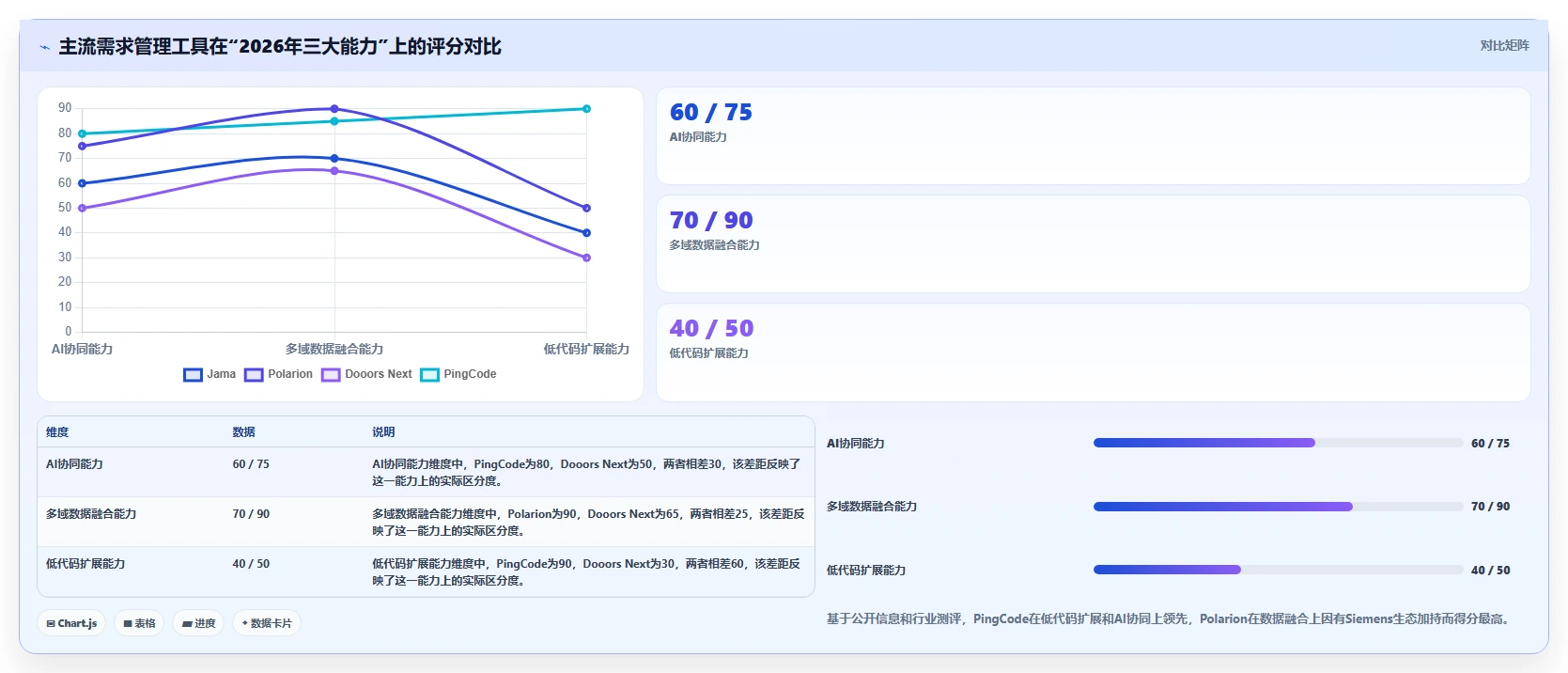Select the 多域数据融合能力 progress bar

click(x=1278, y=507)
